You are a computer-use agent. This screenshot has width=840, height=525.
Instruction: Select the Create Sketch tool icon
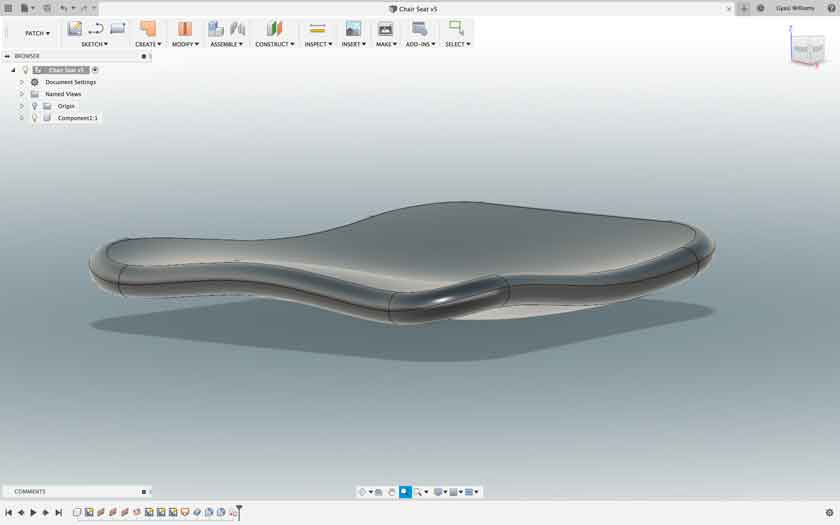point(74,28)
